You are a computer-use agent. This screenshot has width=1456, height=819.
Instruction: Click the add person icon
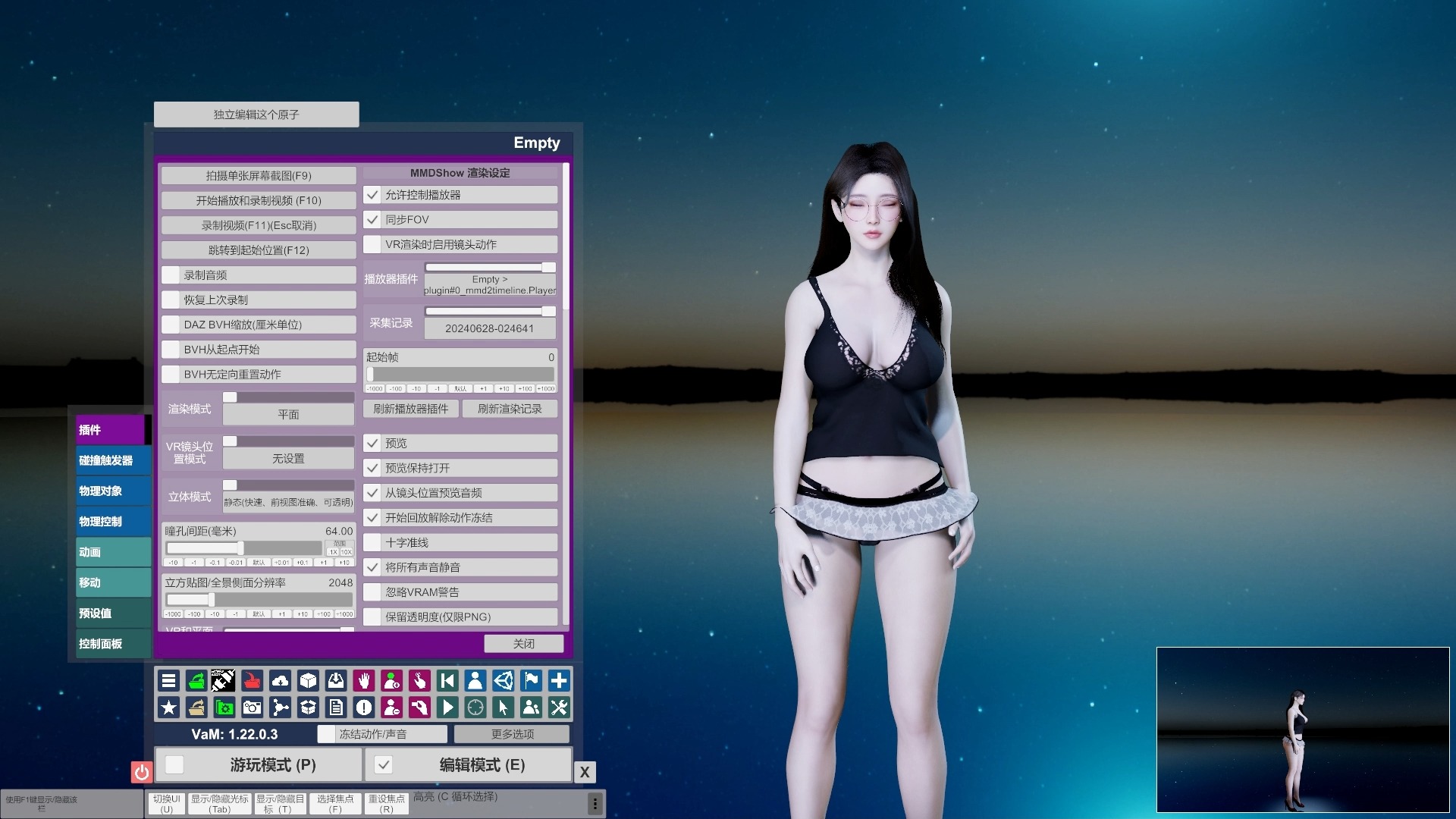[391, 681]
